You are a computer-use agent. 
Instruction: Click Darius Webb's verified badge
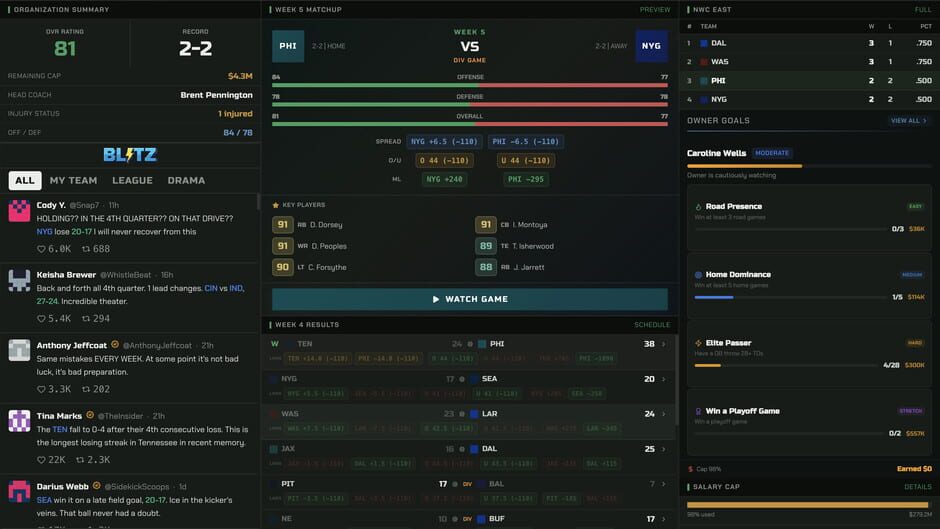(x=97, y=486)
